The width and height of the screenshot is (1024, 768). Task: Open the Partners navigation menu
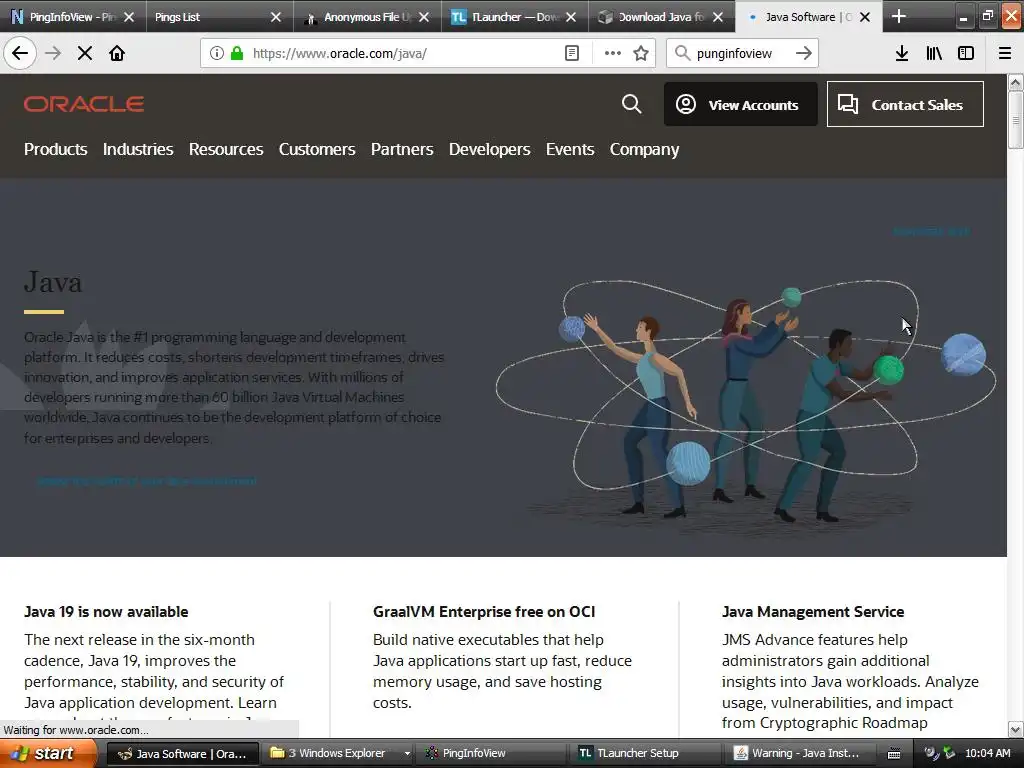(x=402, y=149)
